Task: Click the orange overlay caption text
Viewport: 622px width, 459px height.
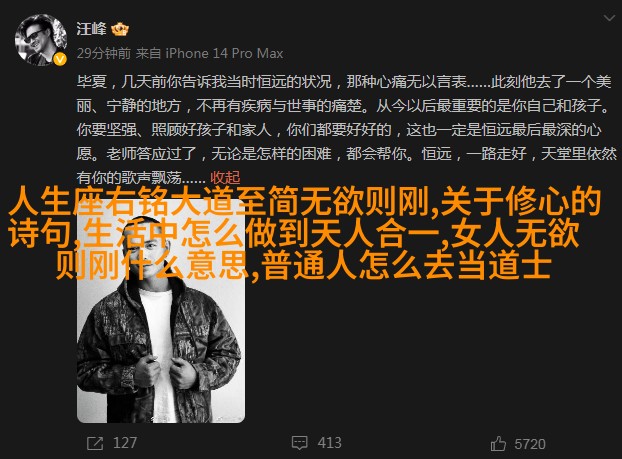Action: pyautogui.click(x=304, y=233)
